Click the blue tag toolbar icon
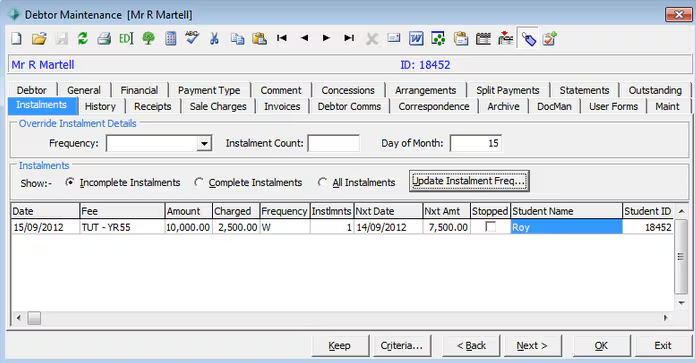Viewport: 696px width, 363px height. [528, 39]
